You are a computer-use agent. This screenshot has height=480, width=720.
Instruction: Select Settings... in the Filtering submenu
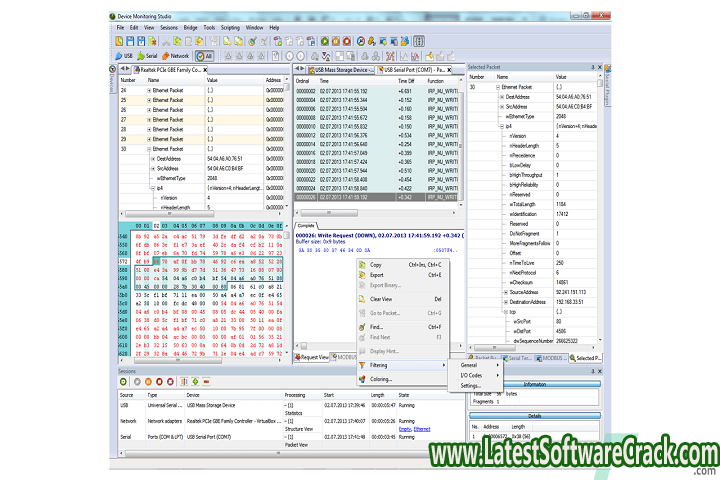tap(470, 384)
